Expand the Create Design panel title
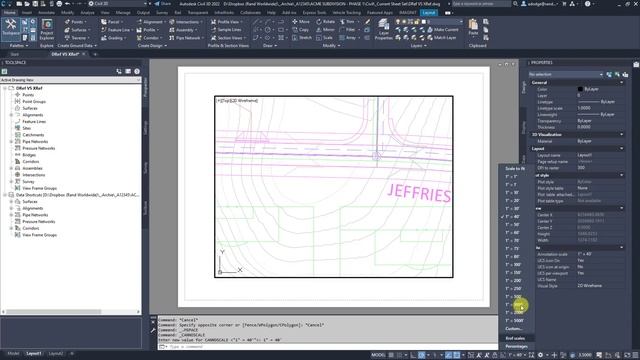Image resolution: width=640 pixels, height=360 pixels. pyautogui.click(x=152, y=46)
